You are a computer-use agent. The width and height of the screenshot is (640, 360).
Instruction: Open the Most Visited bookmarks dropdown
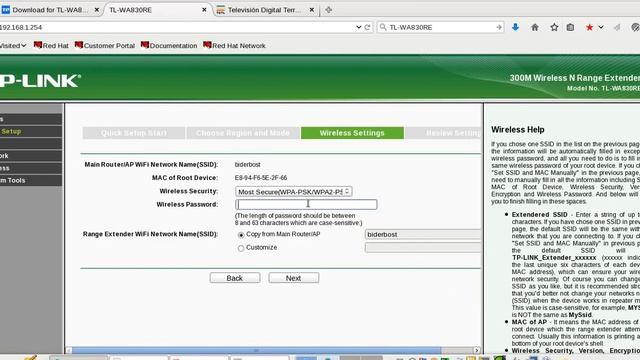(13, 46)
